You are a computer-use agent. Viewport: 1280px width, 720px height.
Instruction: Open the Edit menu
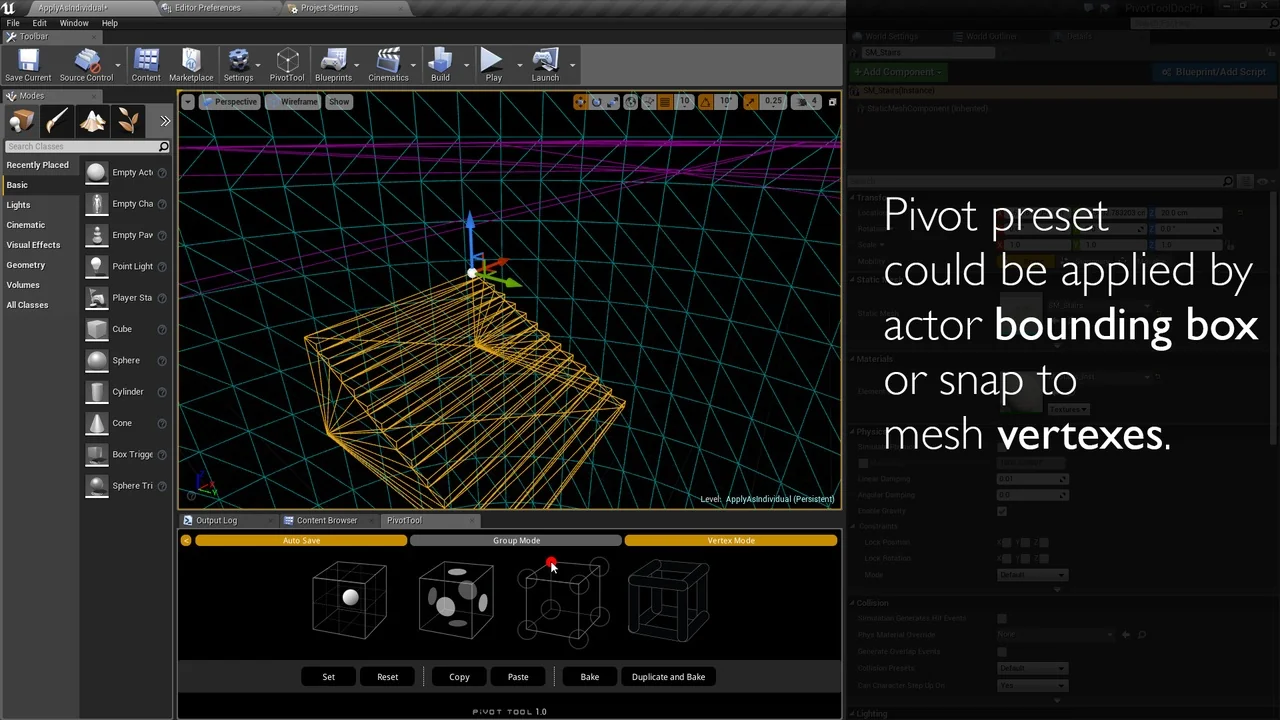pos(38,22)
